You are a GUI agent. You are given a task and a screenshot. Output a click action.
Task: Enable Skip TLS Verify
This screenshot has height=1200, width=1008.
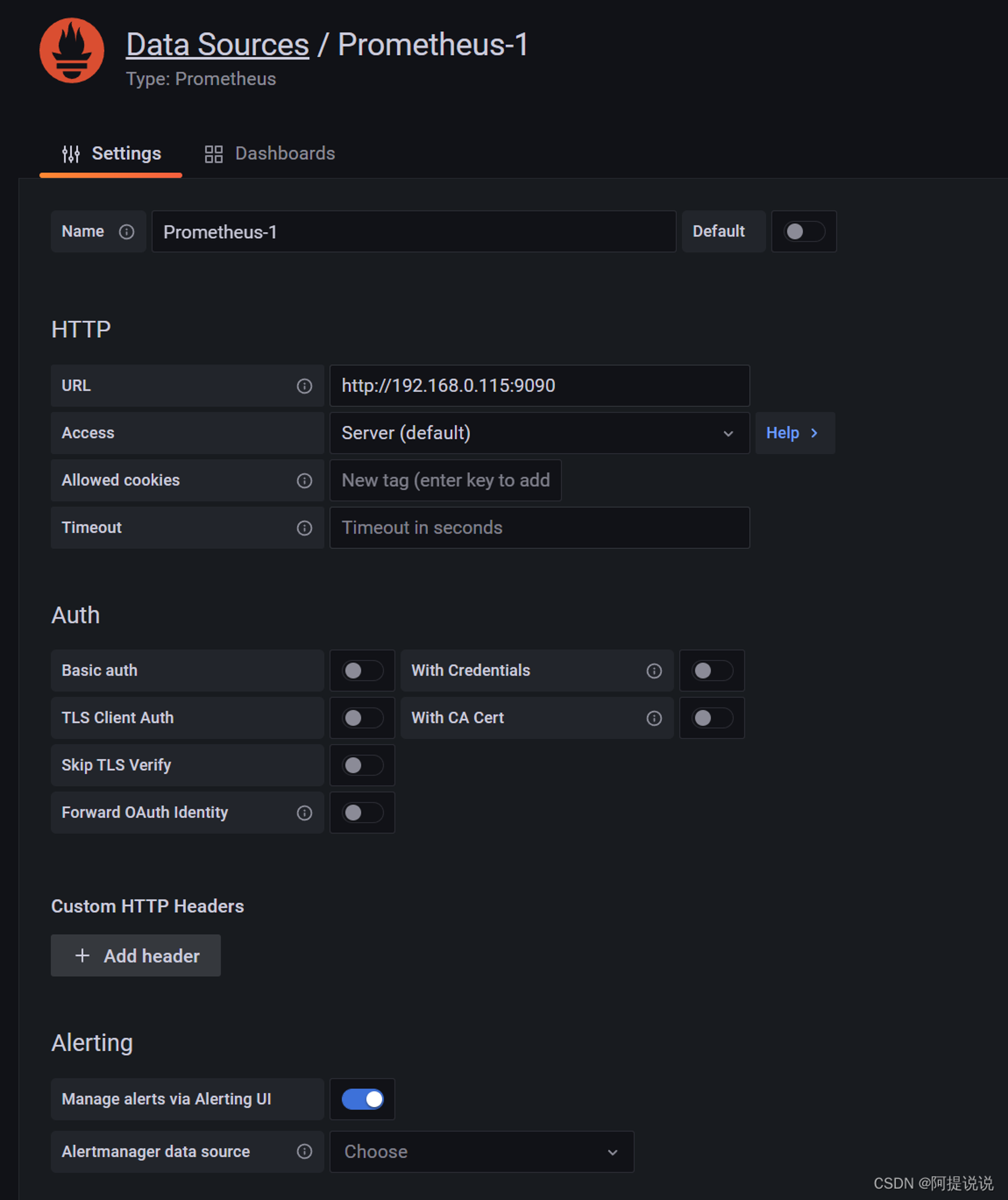coord(362,765)
